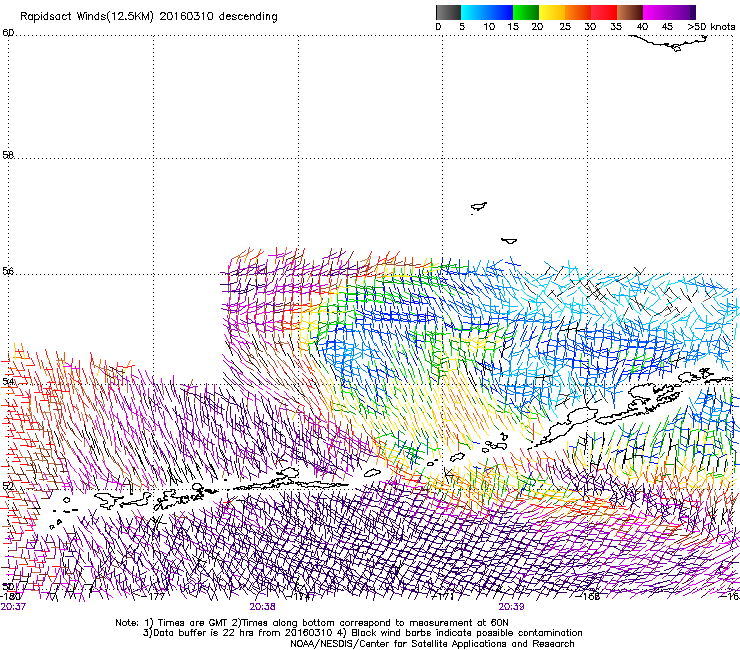Click the larger northern island outline above 56N
The image size is (740, 650).
479,207
